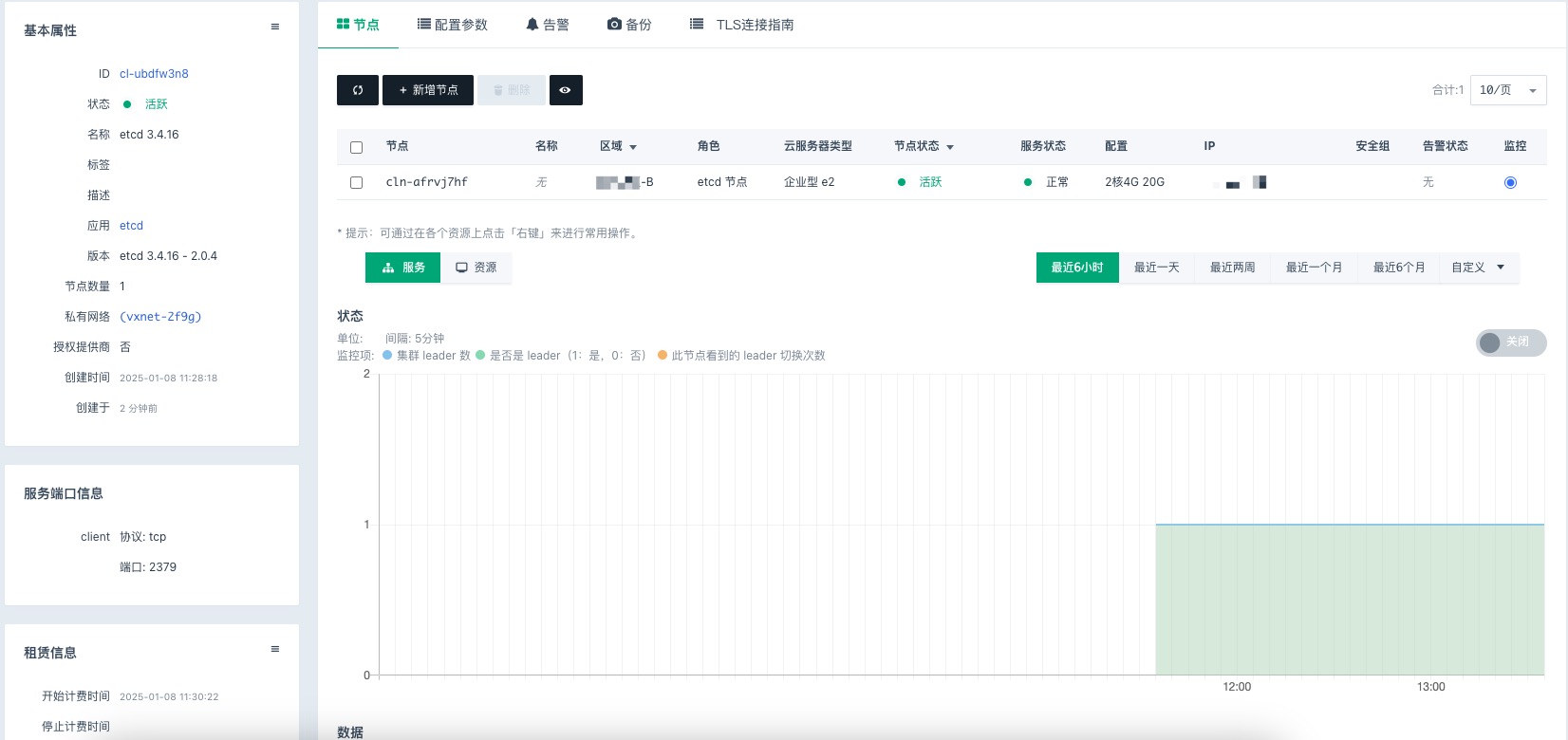Viewport: 1568px width, 740px height.
Task: Click the green leader area in chart
Action: (1350, 600)
